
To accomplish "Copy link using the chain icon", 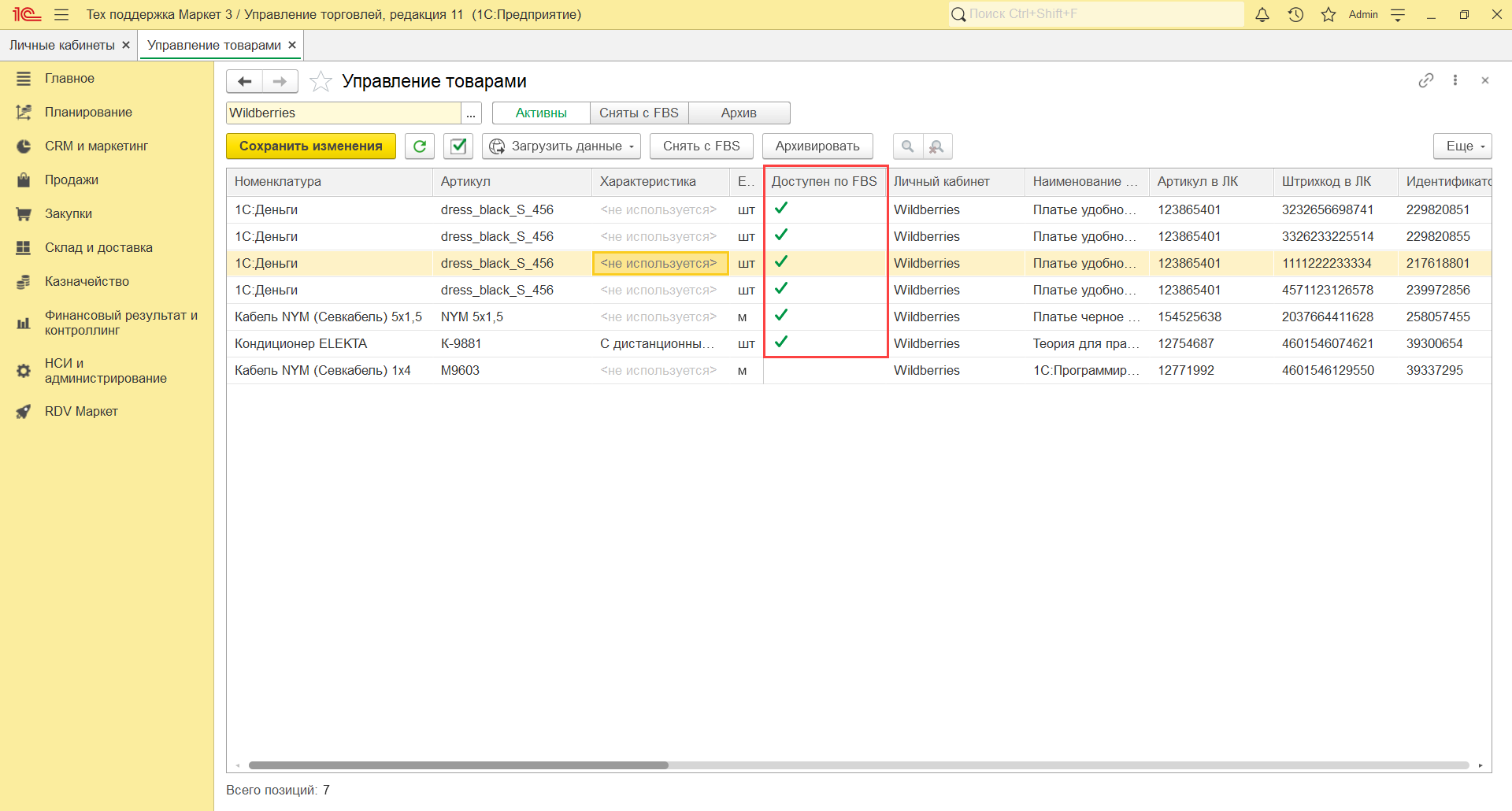I will 1425,80.
